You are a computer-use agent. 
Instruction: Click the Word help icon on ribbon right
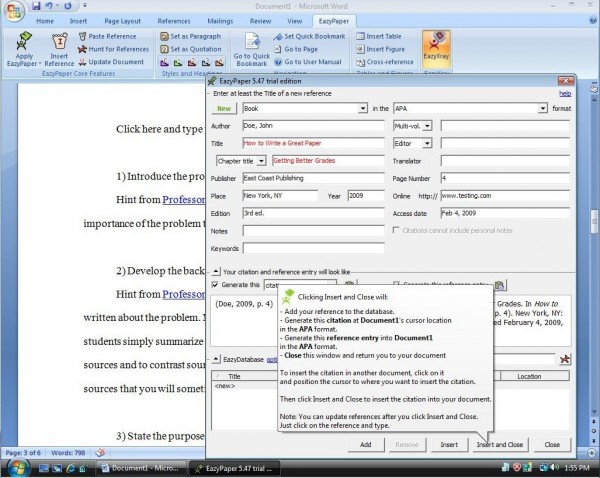(592, 21)
